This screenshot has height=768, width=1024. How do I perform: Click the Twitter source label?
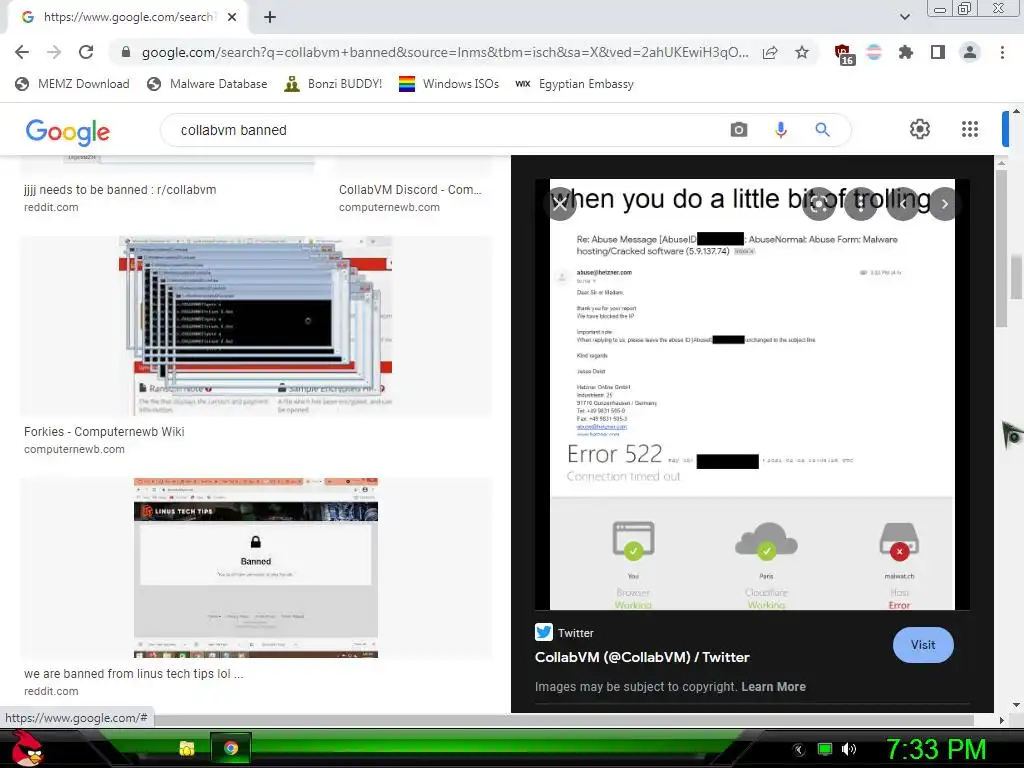[564, 632]
